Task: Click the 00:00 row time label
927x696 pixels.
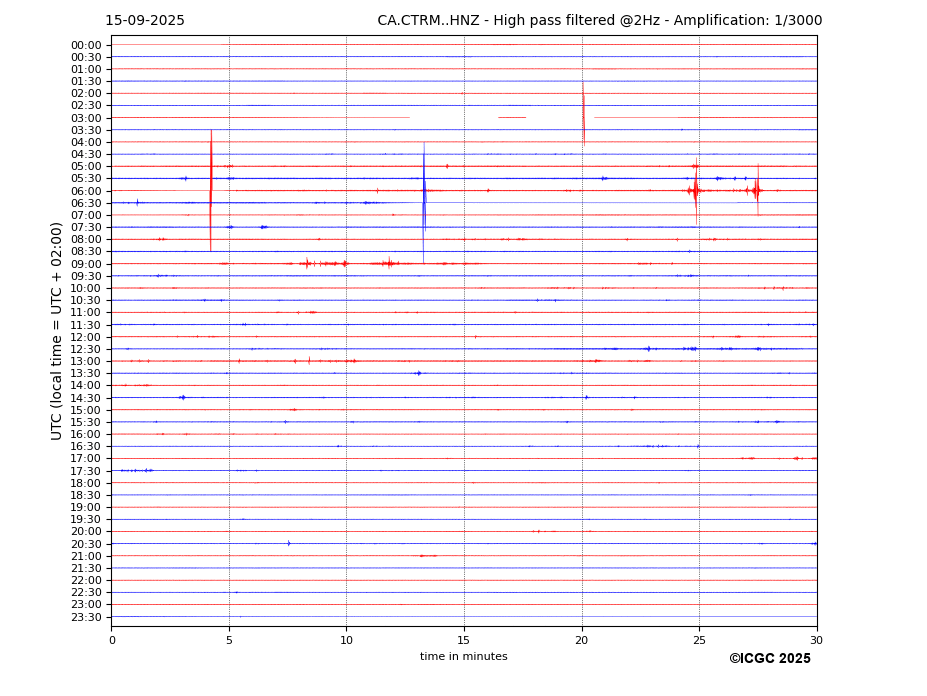Action: point(86,46)
